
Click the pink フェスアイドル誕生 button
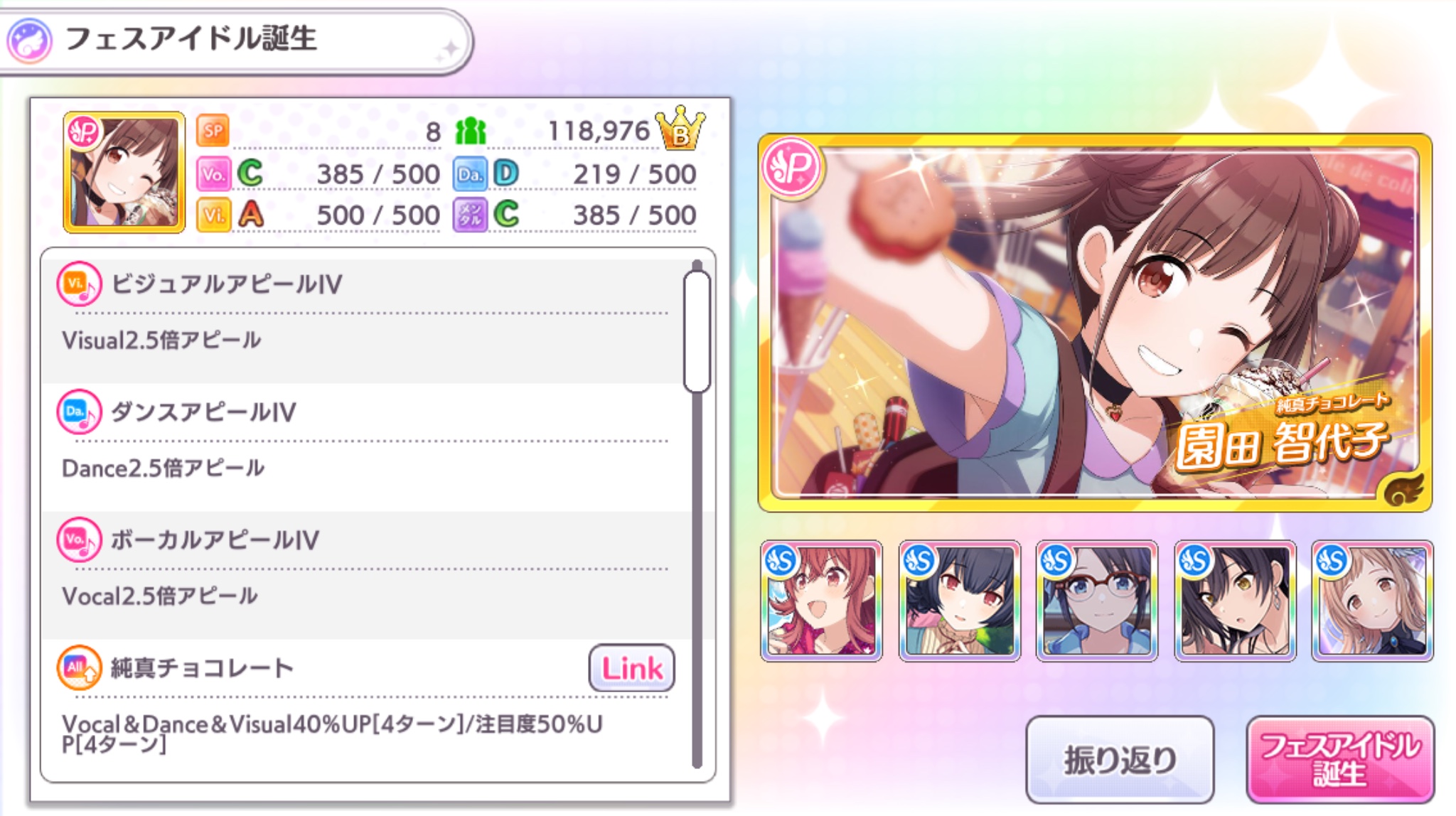coord(1339,759)
